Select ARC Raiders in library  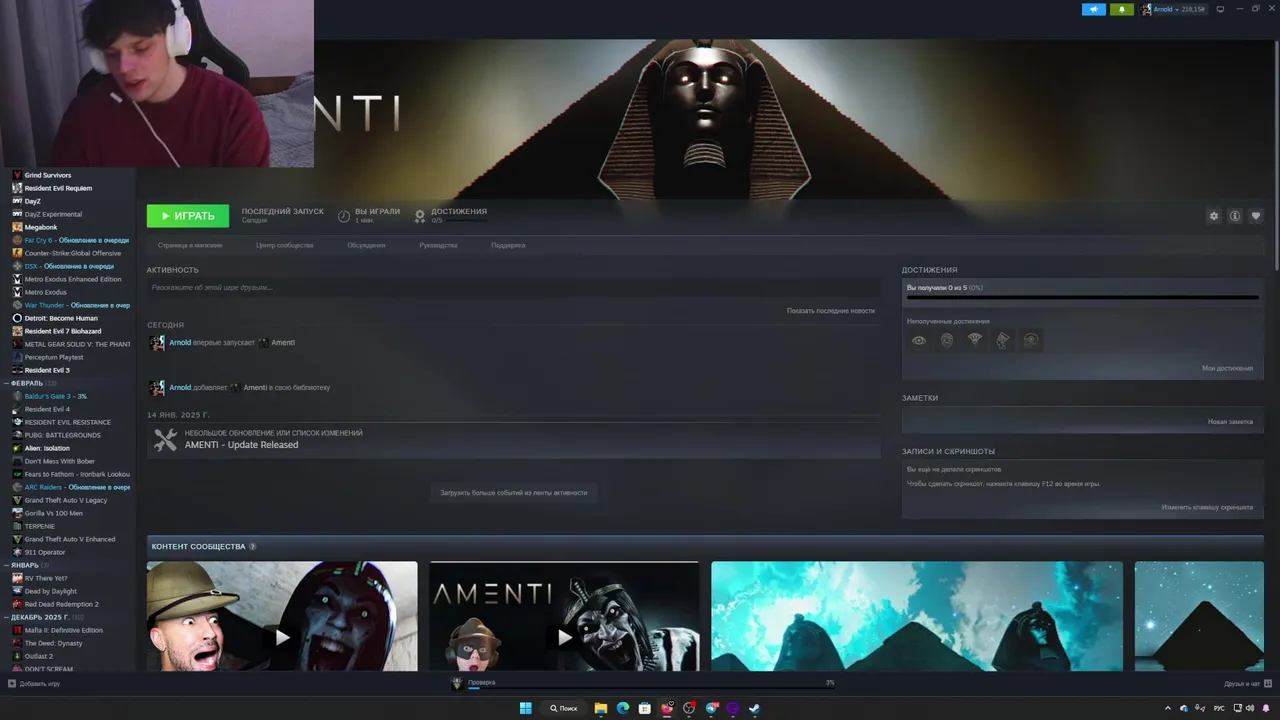(x=69, y=487)
